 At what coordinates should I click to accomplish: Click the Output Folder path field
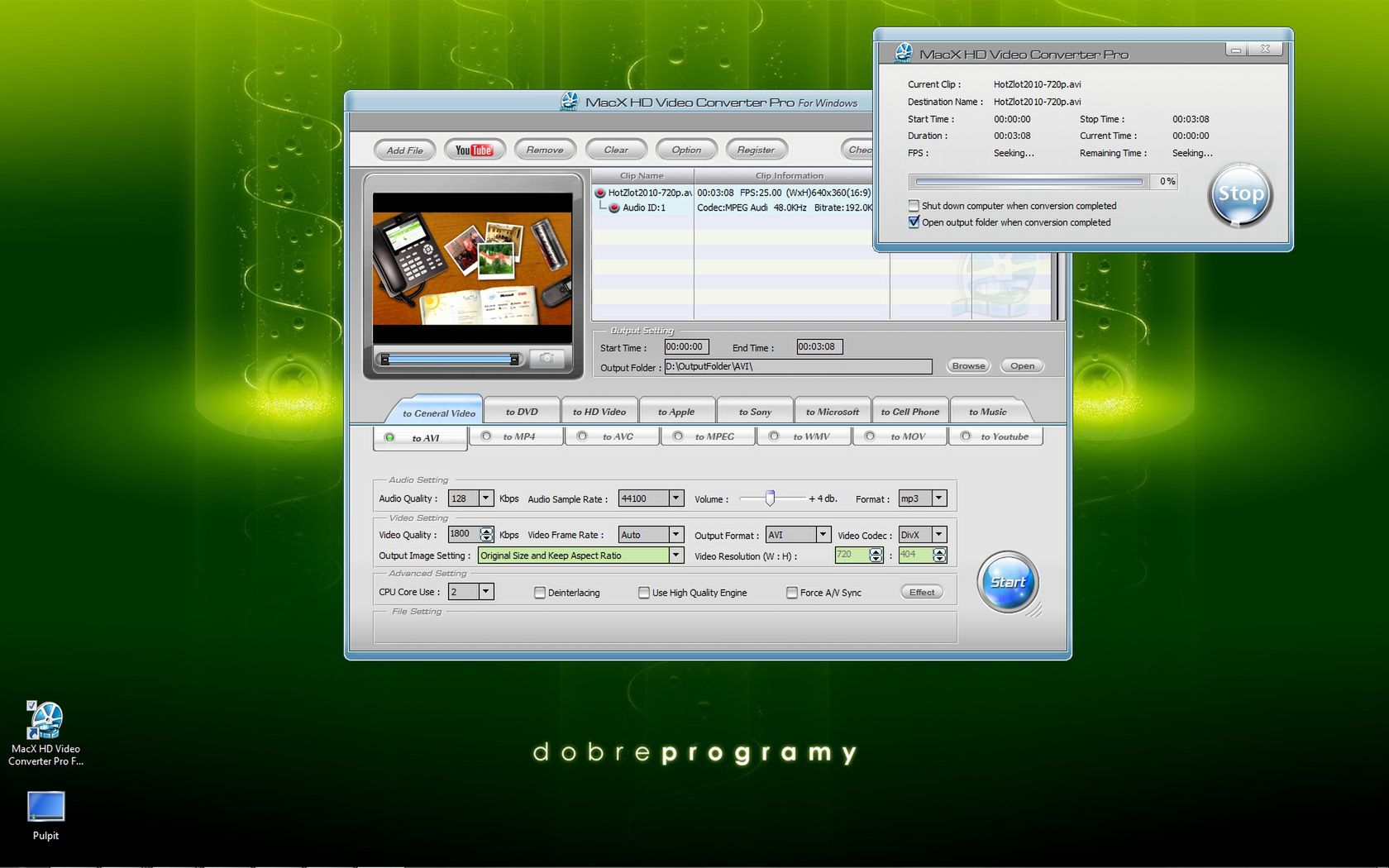(x=798, y=366)
